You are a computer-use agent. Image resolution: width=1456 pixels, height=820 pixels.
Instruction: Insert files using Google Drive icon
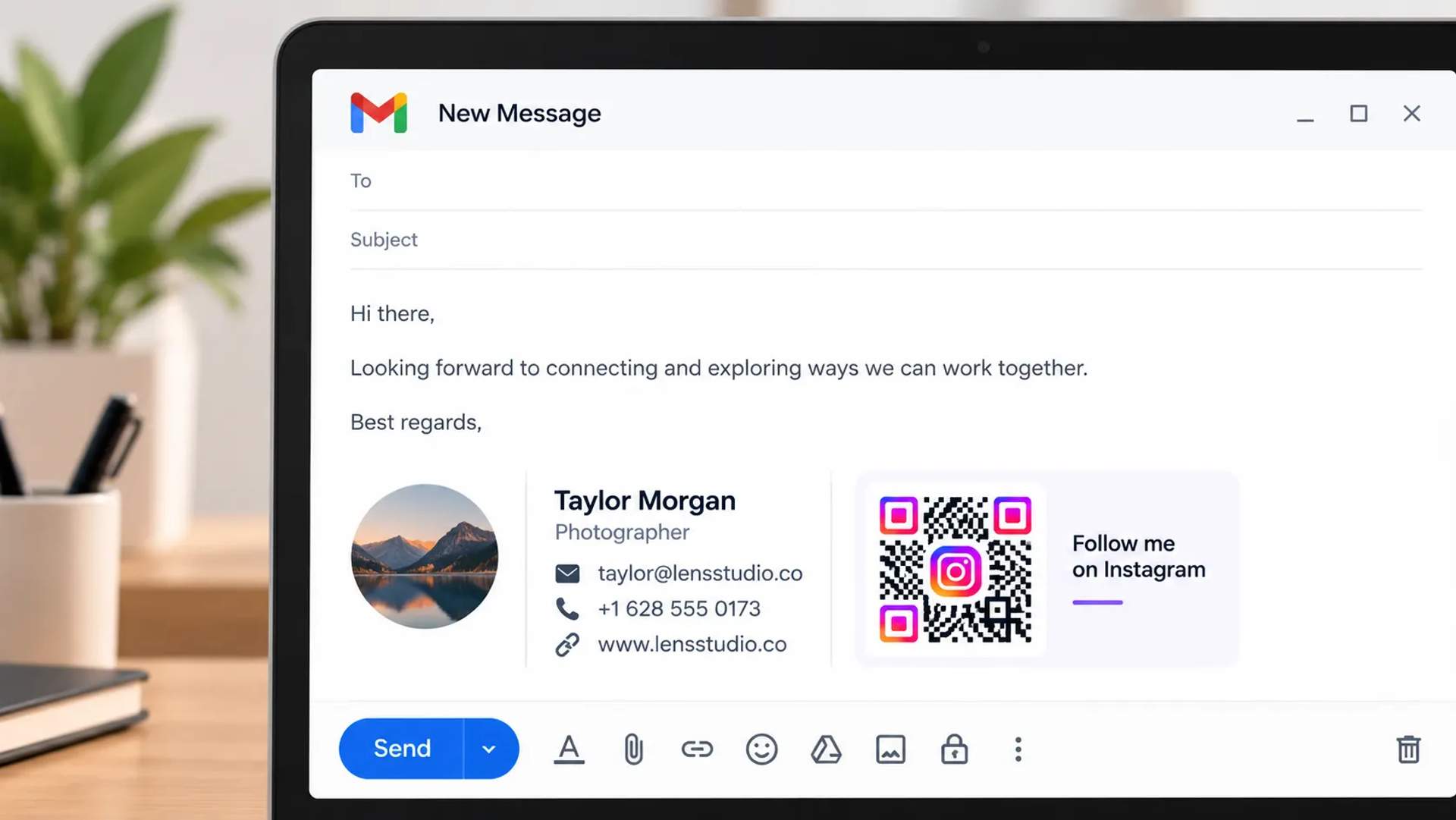[826, 749]
